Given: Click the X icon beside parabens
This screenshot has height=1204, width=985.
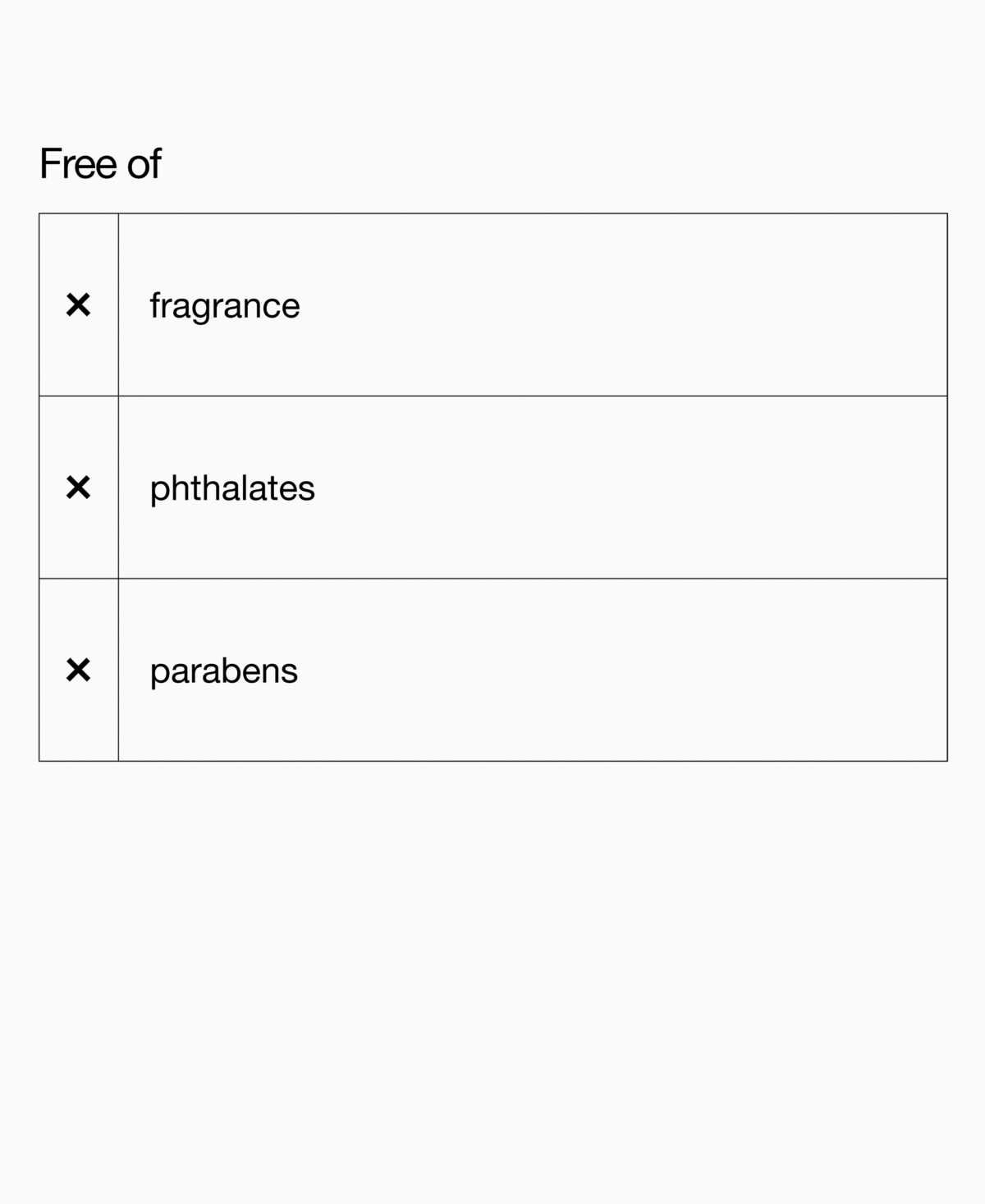Looking at the screenshot, I should [78, 671].
